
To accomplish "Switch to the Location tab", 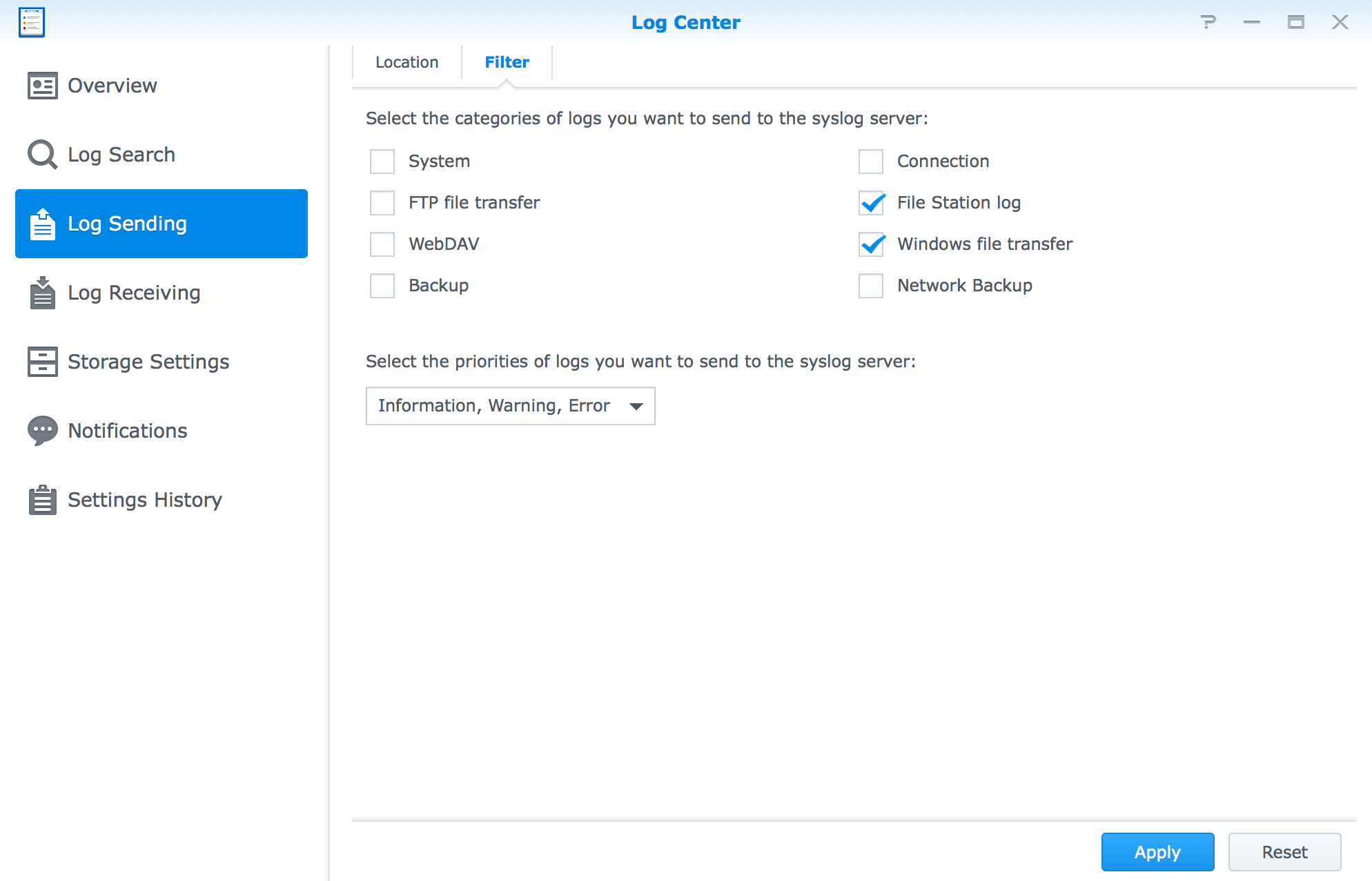I will (x=406, y=61).
